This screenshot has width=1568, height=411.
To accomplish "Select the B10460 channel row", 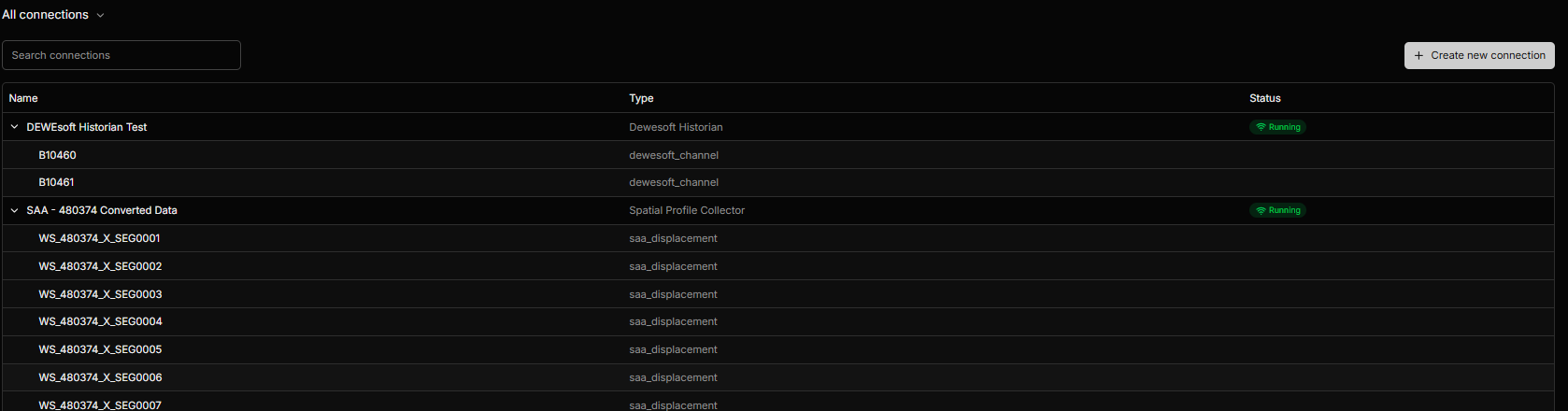I will pyautogui.click(x=777, y=155).
